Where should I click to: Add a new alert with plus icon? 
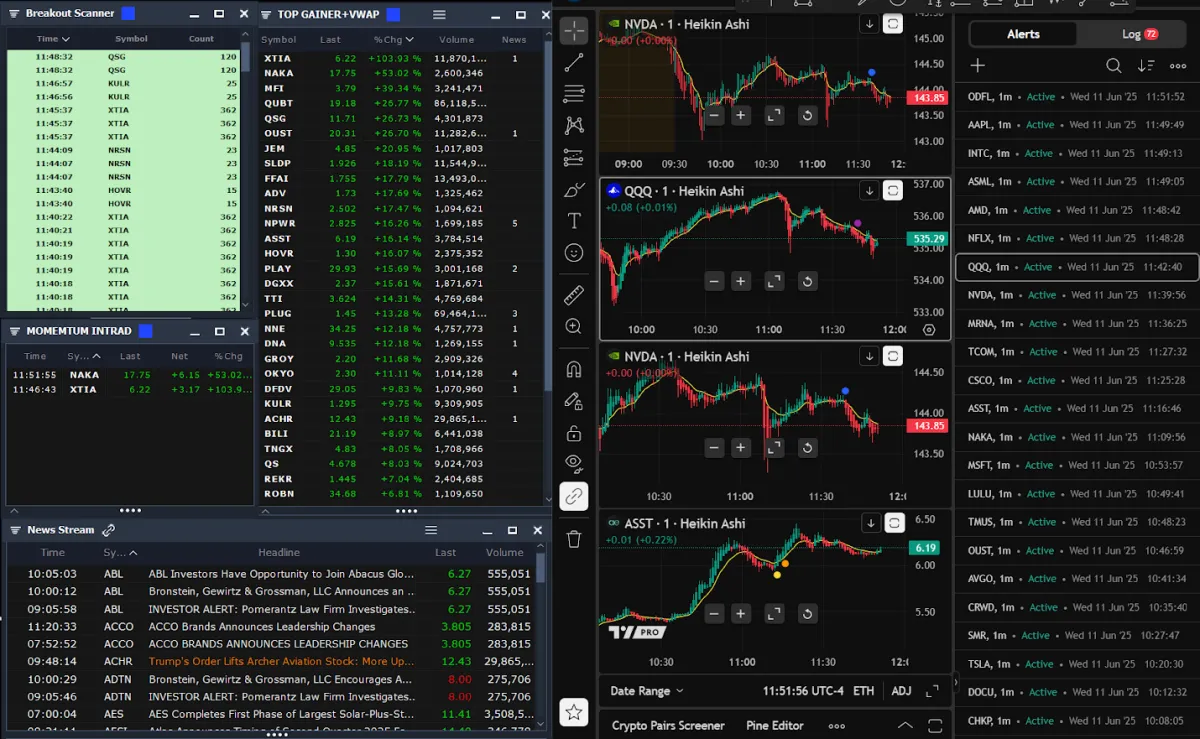(x=978, y=66)
